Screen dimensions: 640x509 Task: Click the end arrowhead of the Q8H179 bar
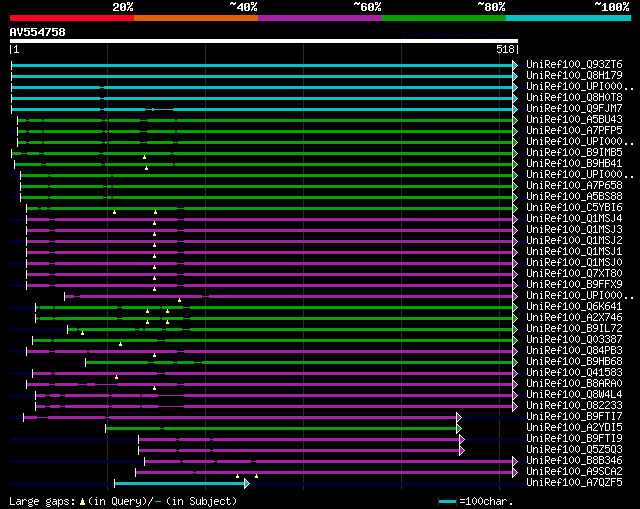coord(515,76)
